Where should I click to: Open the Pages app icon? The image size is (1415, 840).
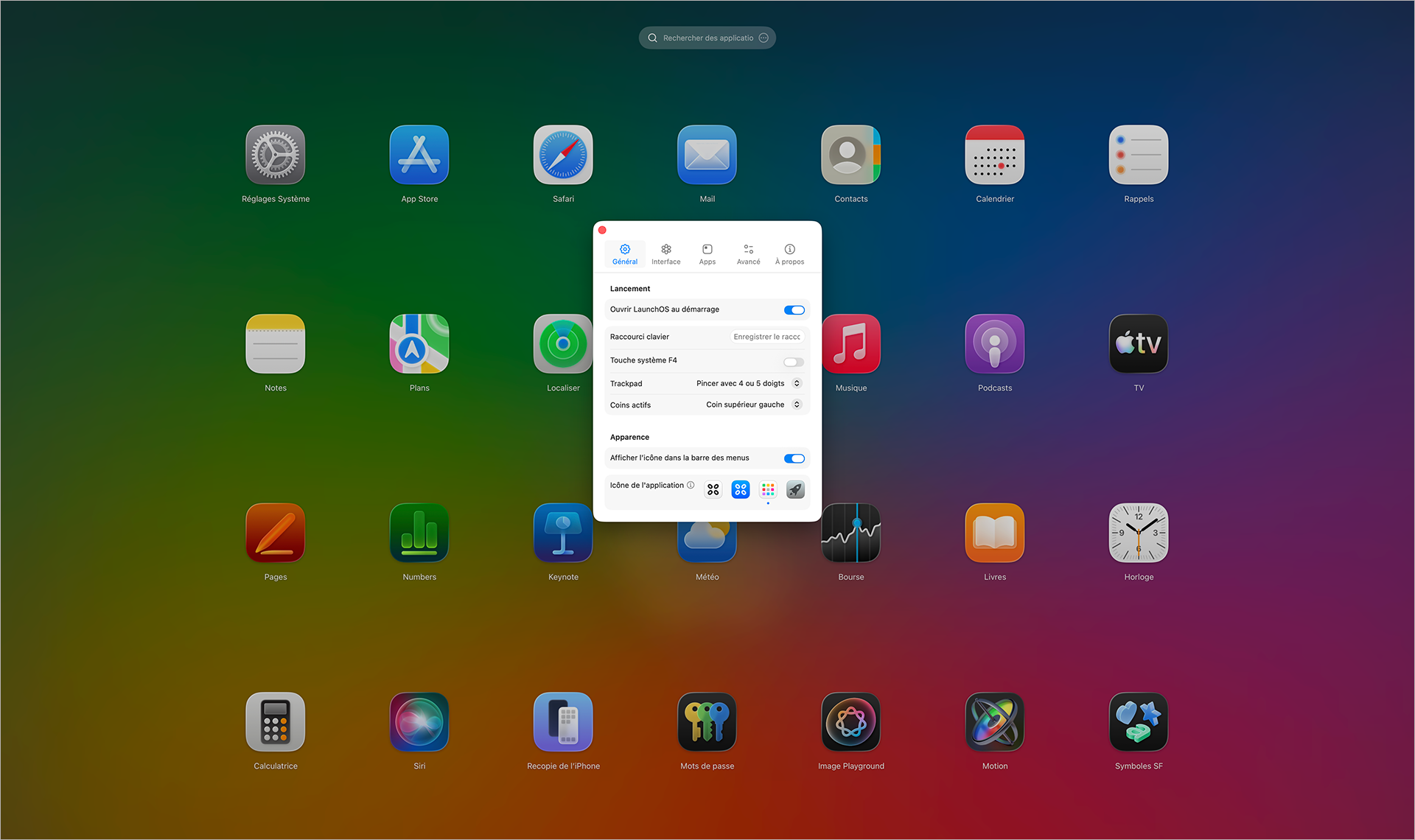[275, 533]
